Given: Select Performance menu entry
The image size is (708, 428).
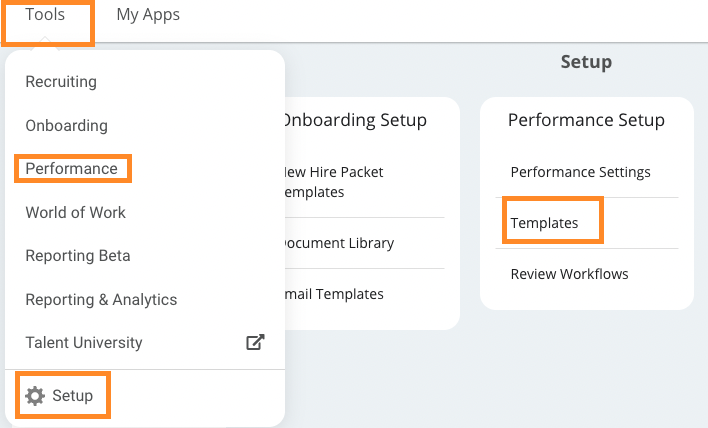Looking at the screenshot, I should 71,168.
